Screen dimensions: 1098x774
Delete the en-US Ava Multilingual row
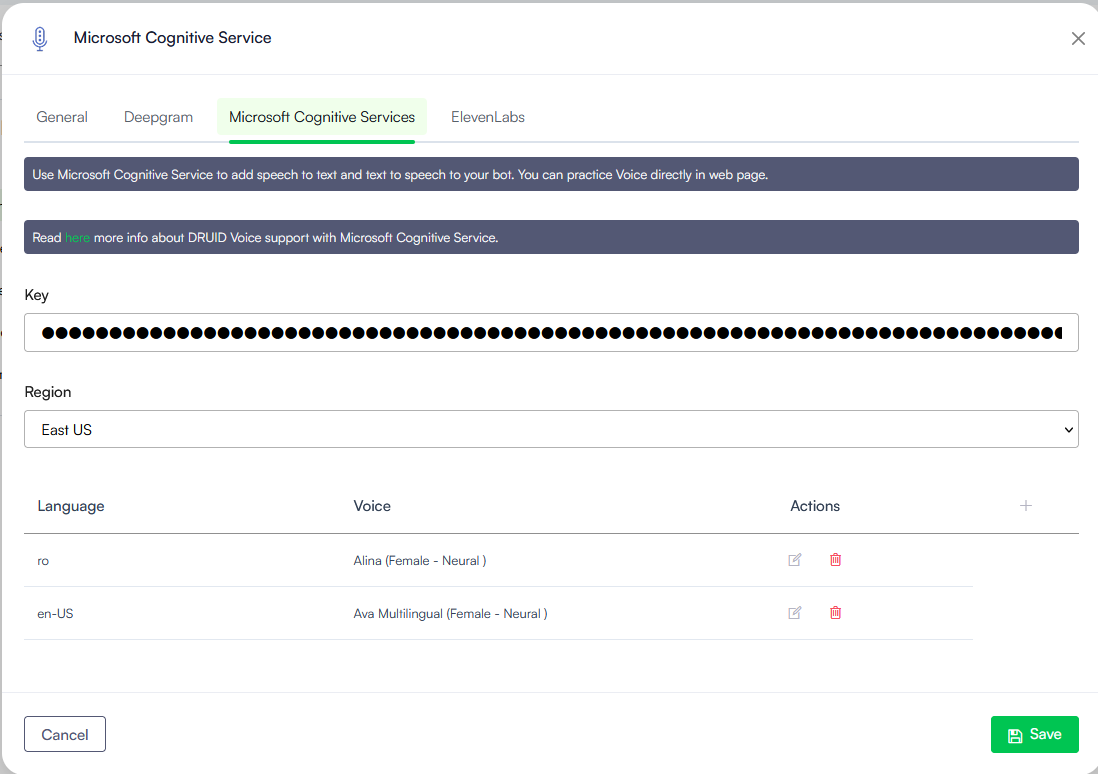pos(836,613)
